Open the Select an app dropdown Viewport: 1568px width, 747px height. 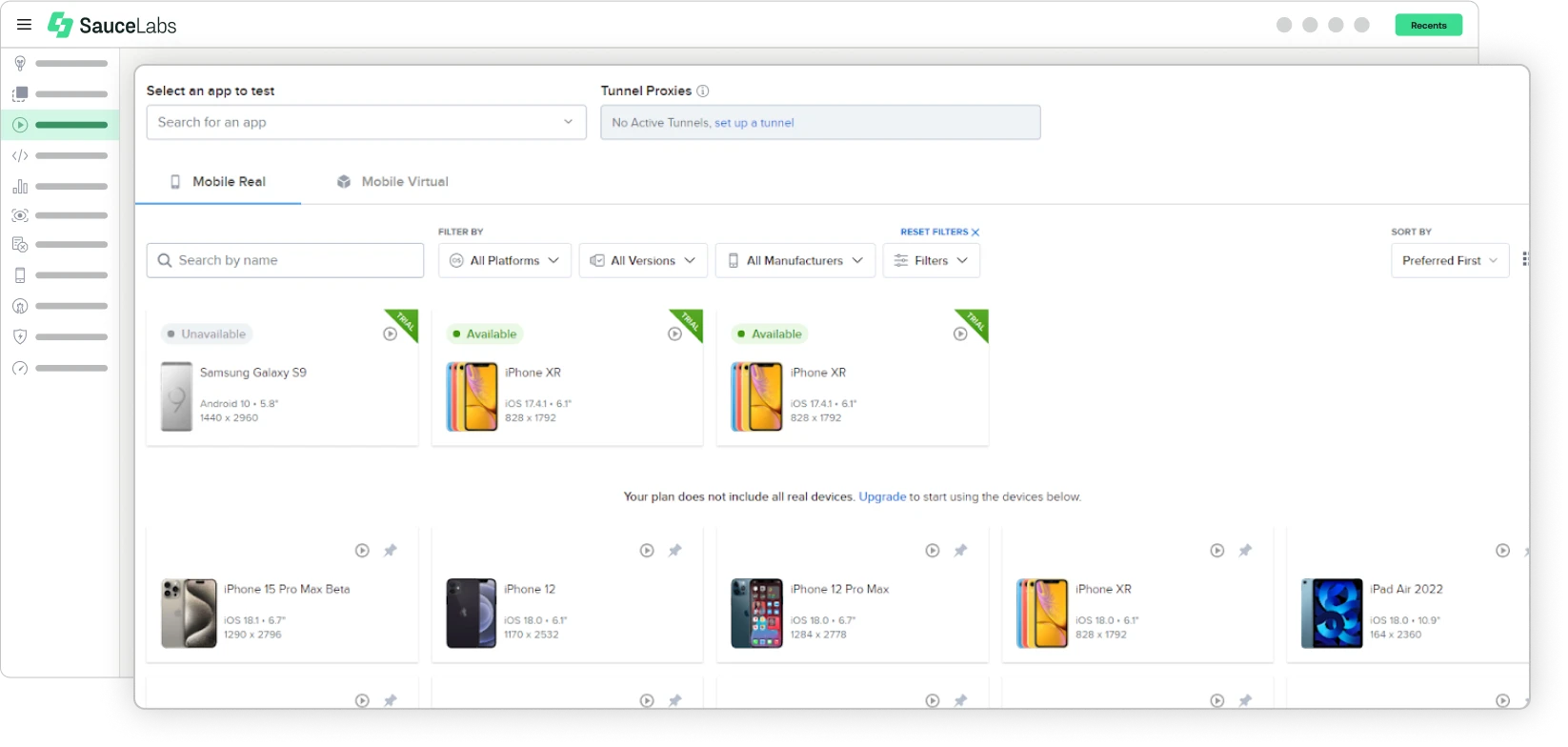click(367, 122)
